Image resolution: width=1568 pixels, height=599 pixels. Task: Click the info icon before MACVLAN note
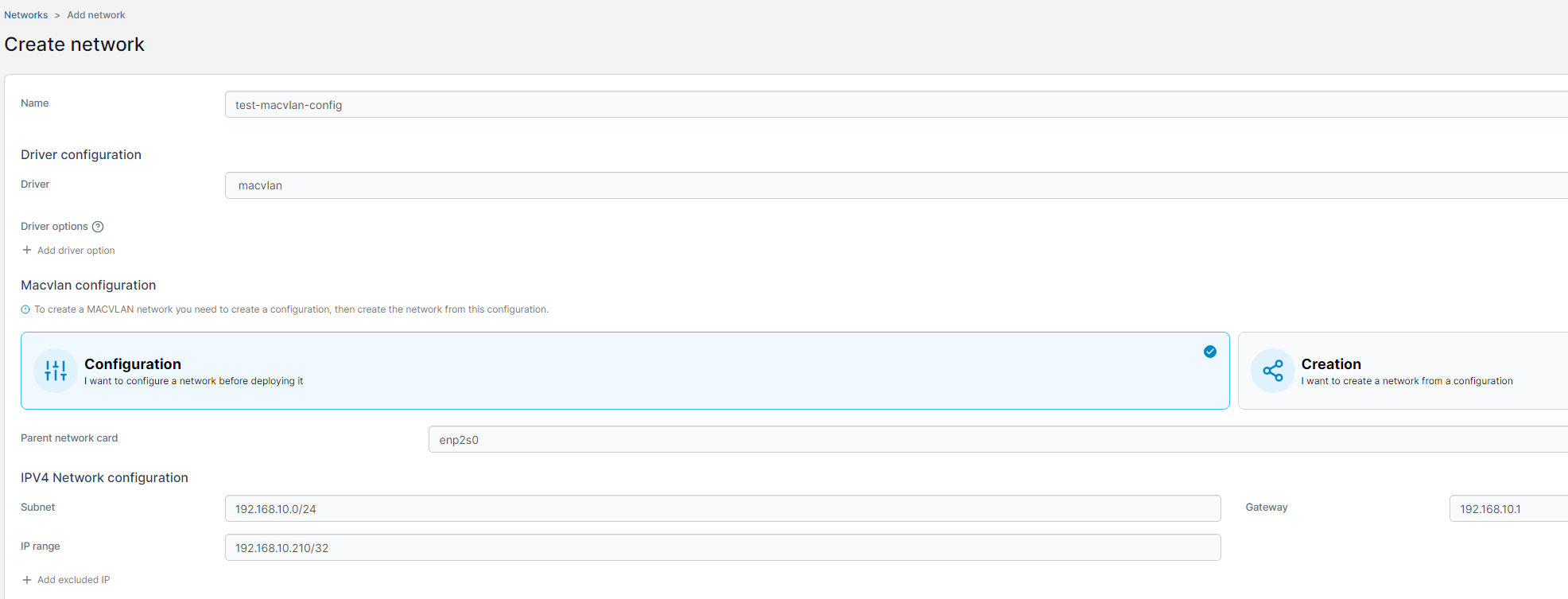tap(25, 309)
